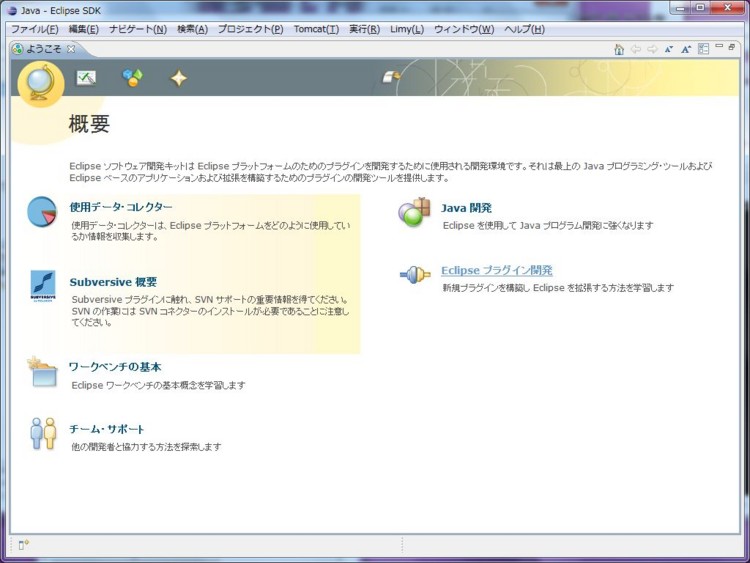Open the ヘルプ(H) menu

(x=524, y=29)
